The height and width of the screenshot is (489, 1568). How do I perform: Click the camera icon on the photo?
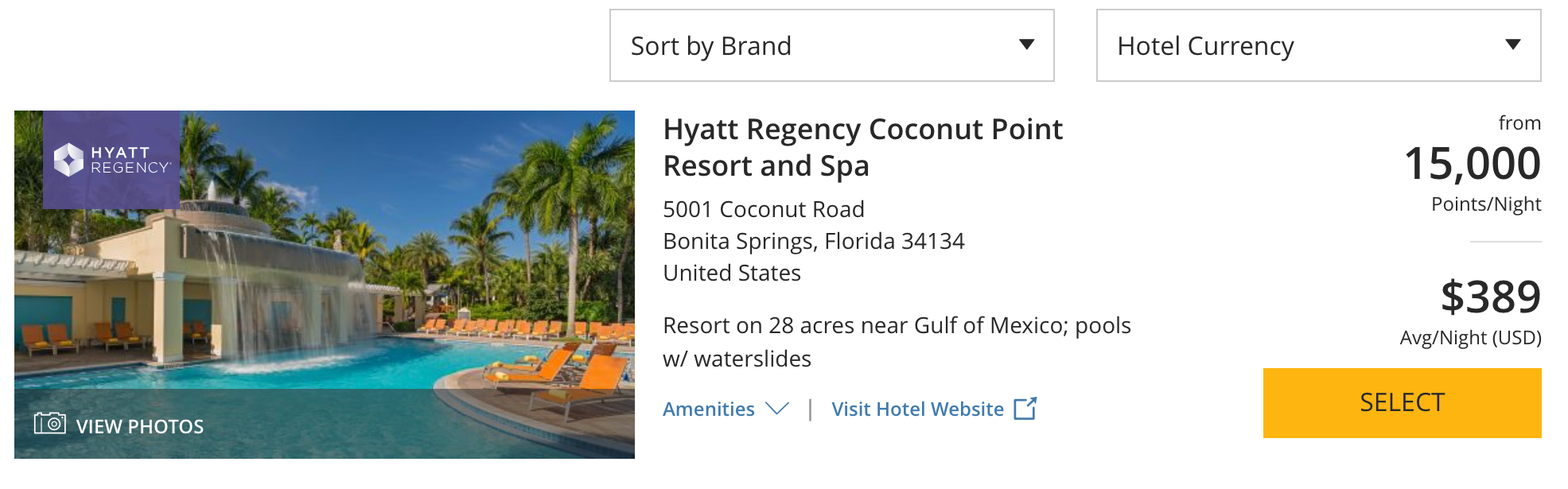point(49,423)
